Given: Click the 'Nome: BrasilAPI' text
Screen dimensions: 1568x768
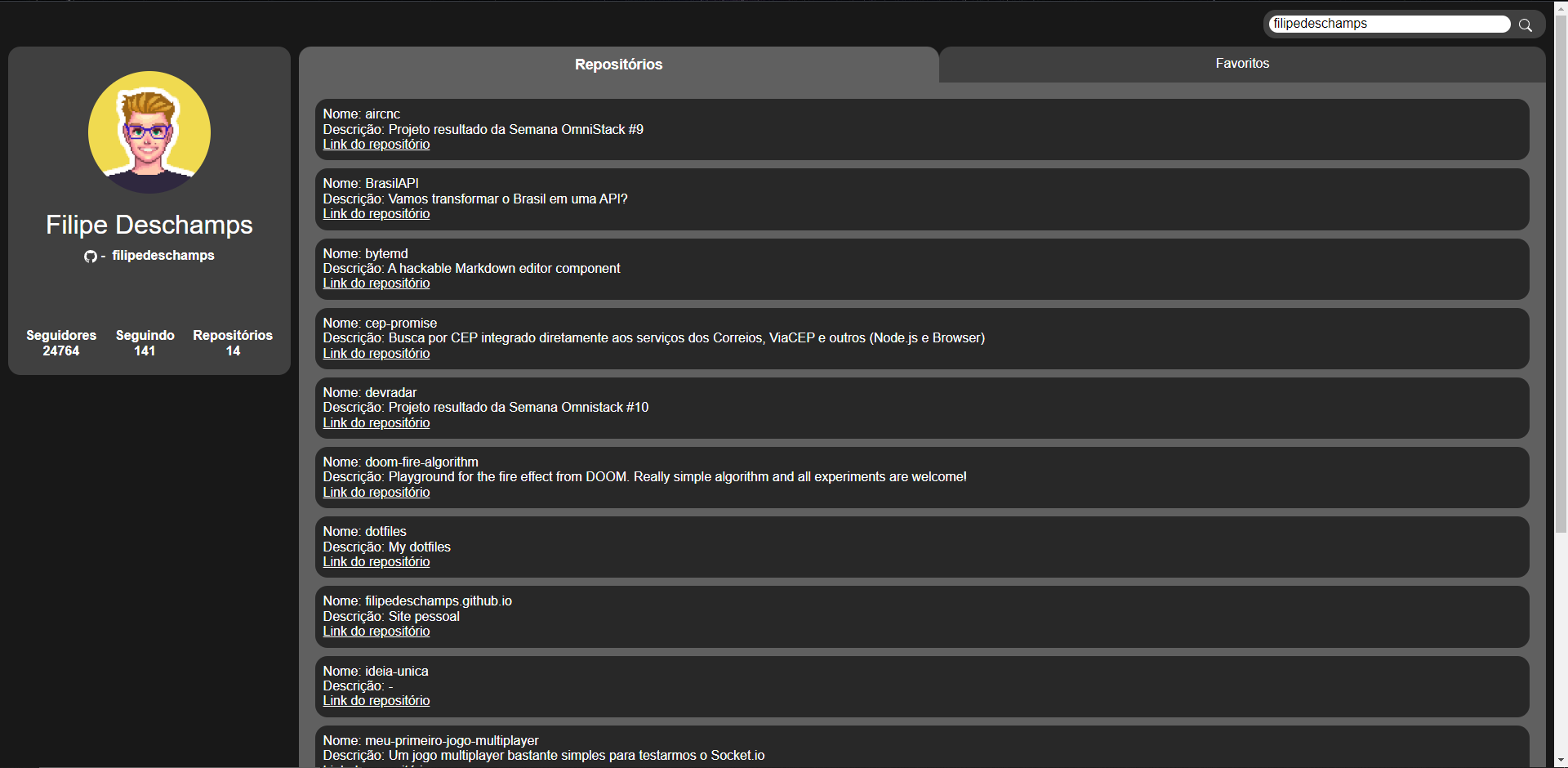Looking at the screenshot, I should click(371, 184).
